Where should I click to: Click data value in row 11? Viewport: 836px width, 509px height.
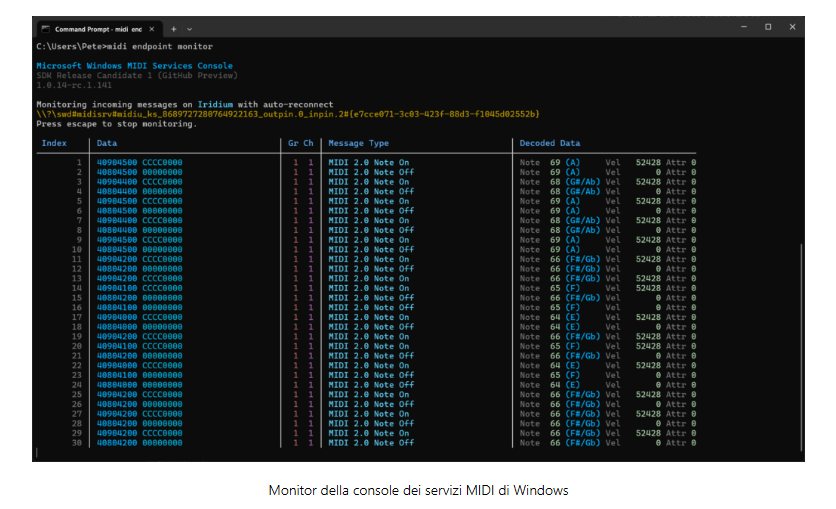139,259
